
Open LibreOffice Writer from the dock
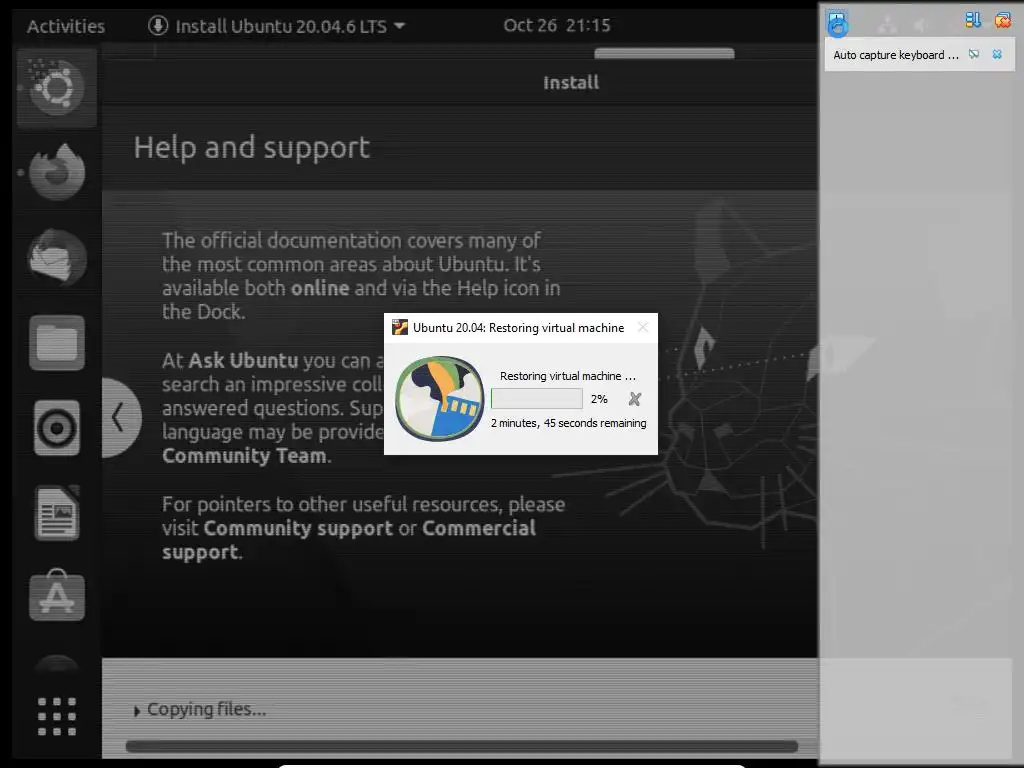(x=57, y=513)
